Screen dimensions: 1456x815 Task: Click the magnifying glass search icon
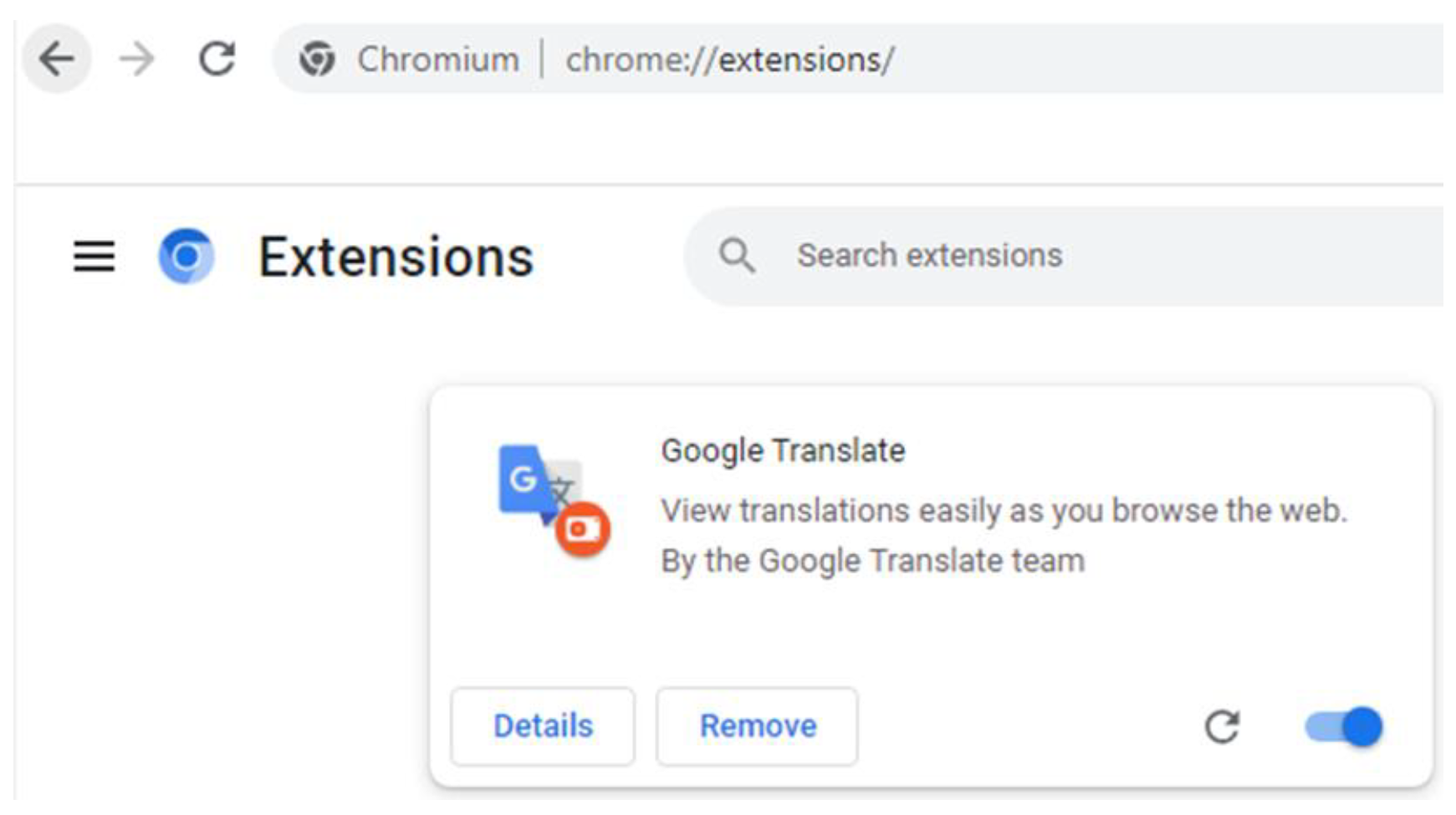pos(737,256)
